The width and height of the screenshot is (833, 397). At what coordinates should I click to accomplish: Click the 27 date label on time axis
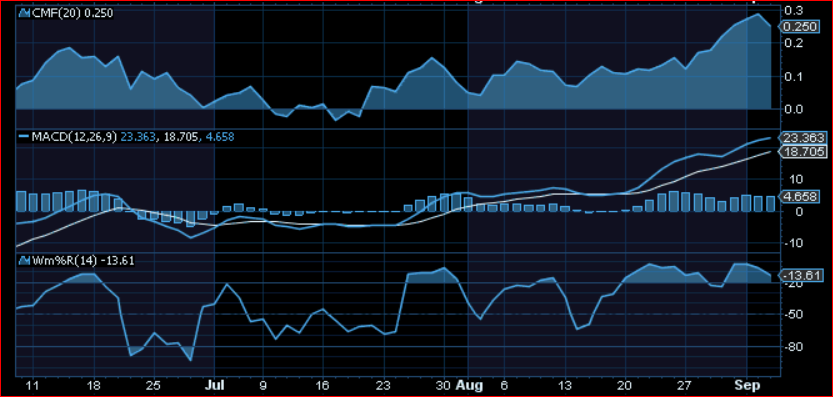(x=685, y=384)
